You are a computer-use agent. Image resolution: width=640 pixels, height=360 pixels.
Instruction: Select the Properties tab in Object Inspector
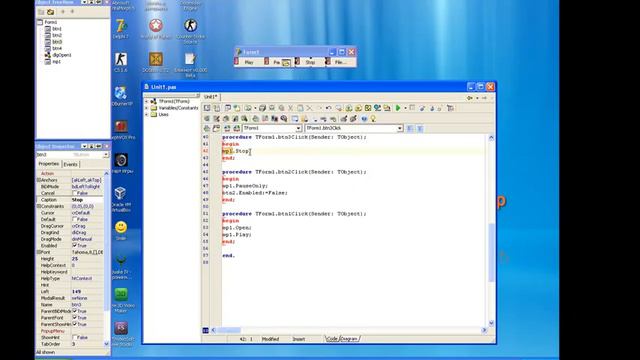tap(49, 164)
